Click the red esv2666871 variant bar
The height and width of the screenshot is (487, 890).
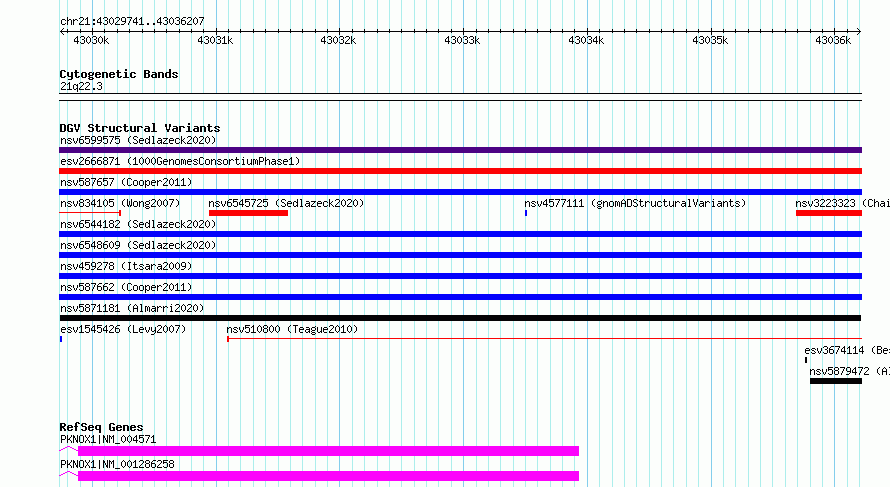click(x=460, y=171)
